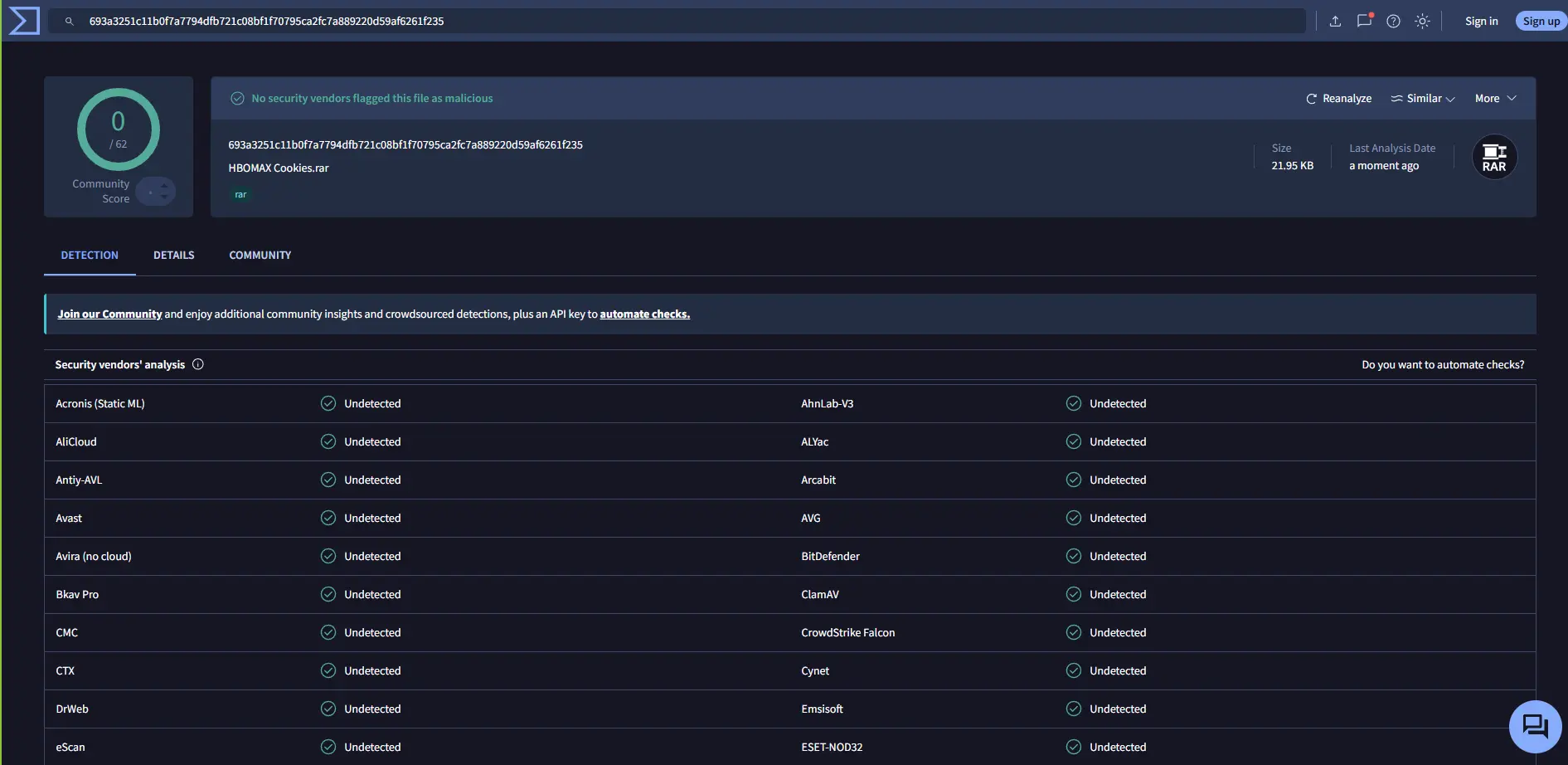Click Undetected check icon for Cynet
Screen dimensions: 1568x765
pyautogui.click(x=1074, y=671)
